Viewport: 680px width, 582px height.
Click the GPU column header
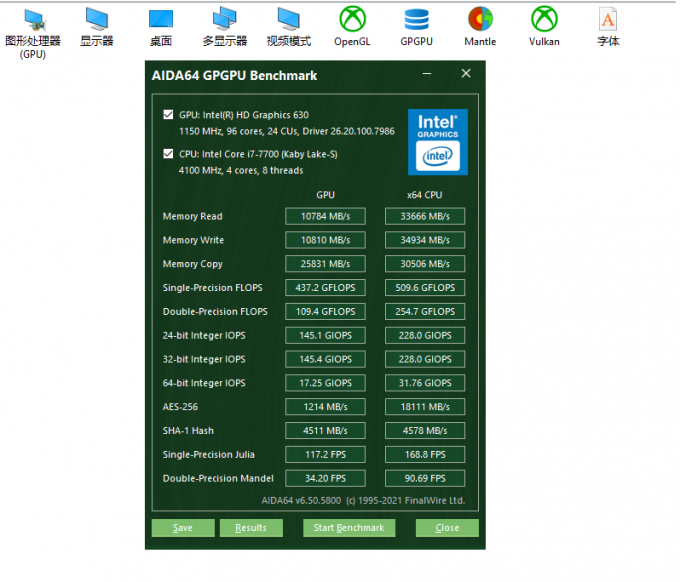325,195
